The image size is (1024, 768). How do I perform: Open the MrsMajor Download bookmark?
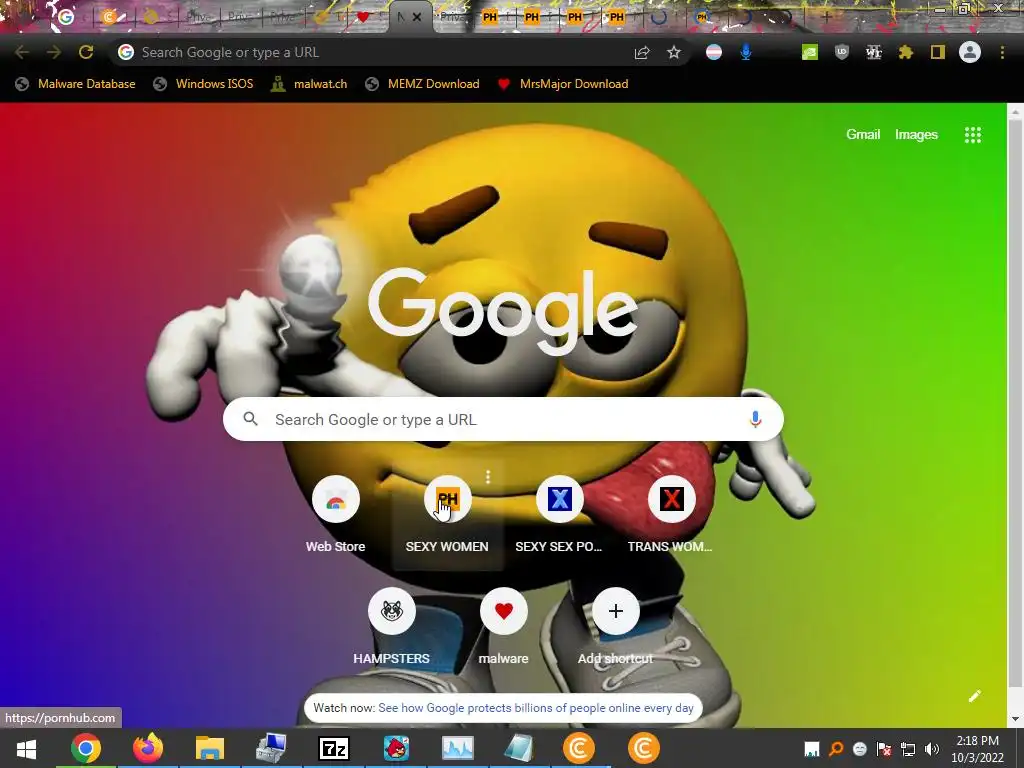pos(563,84)
